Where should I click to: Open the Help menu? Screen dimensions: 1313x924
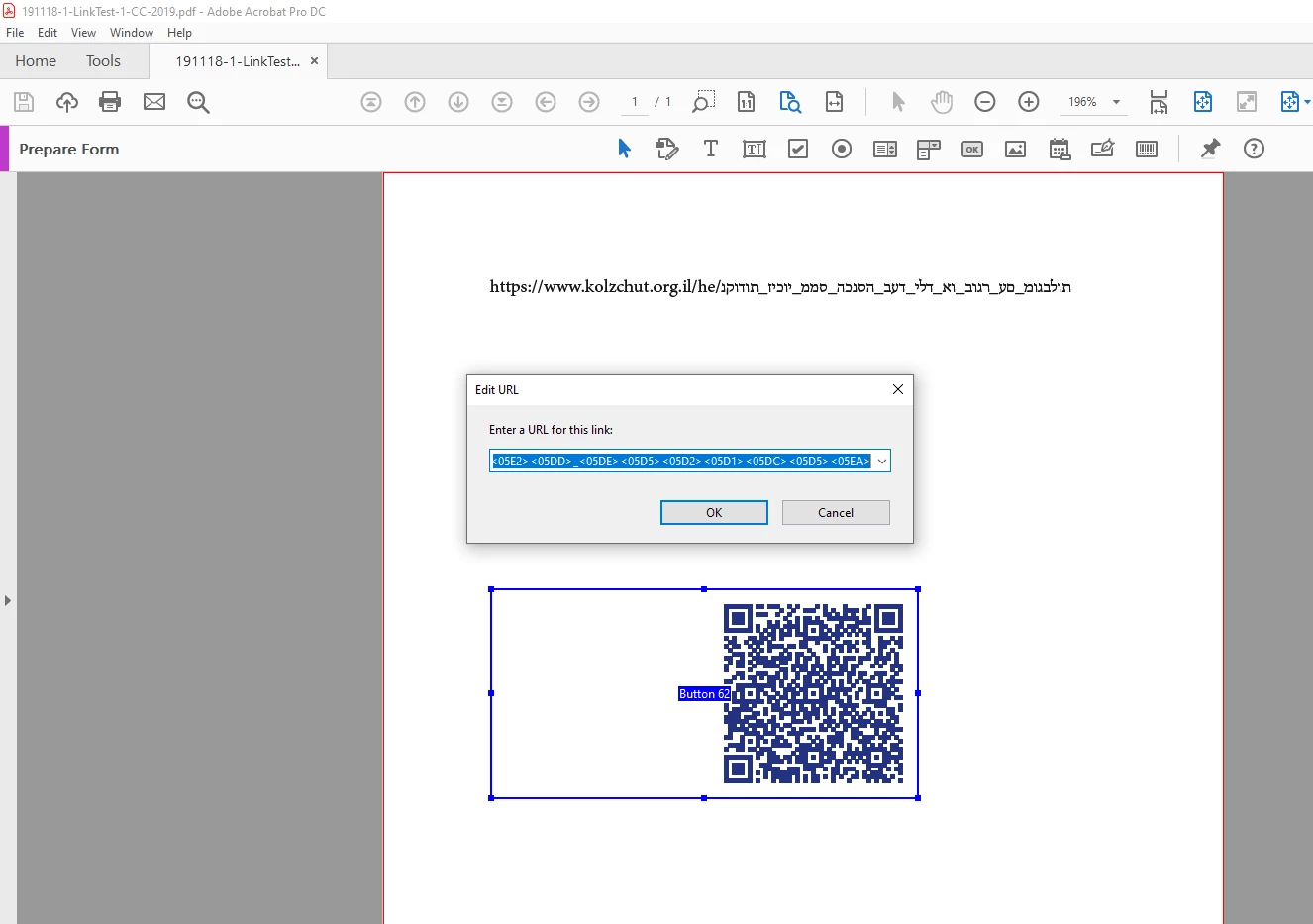[x=179, y=33]
